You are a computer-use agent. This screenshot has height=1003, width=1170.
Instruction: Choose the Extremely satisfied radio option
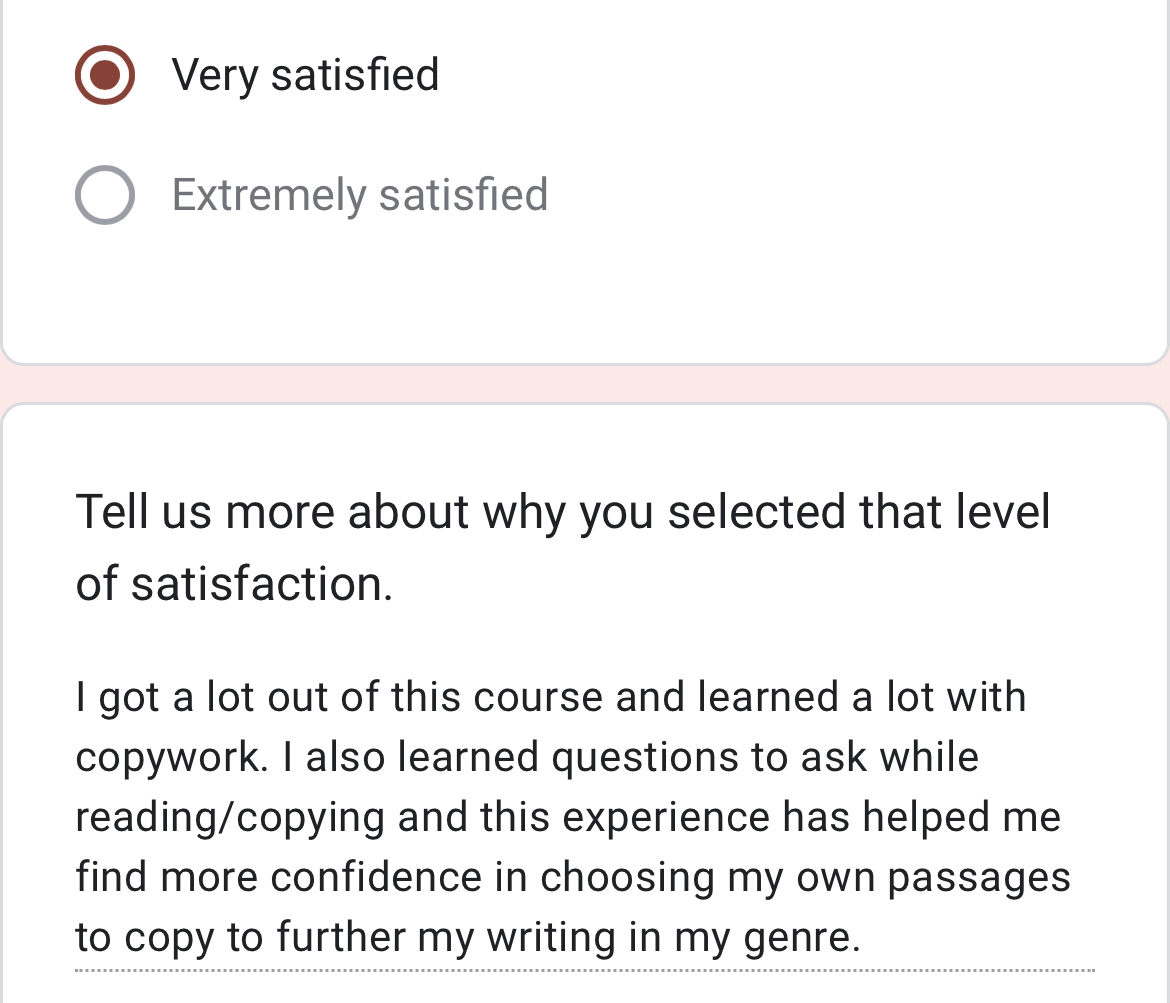tap(105, 194)
